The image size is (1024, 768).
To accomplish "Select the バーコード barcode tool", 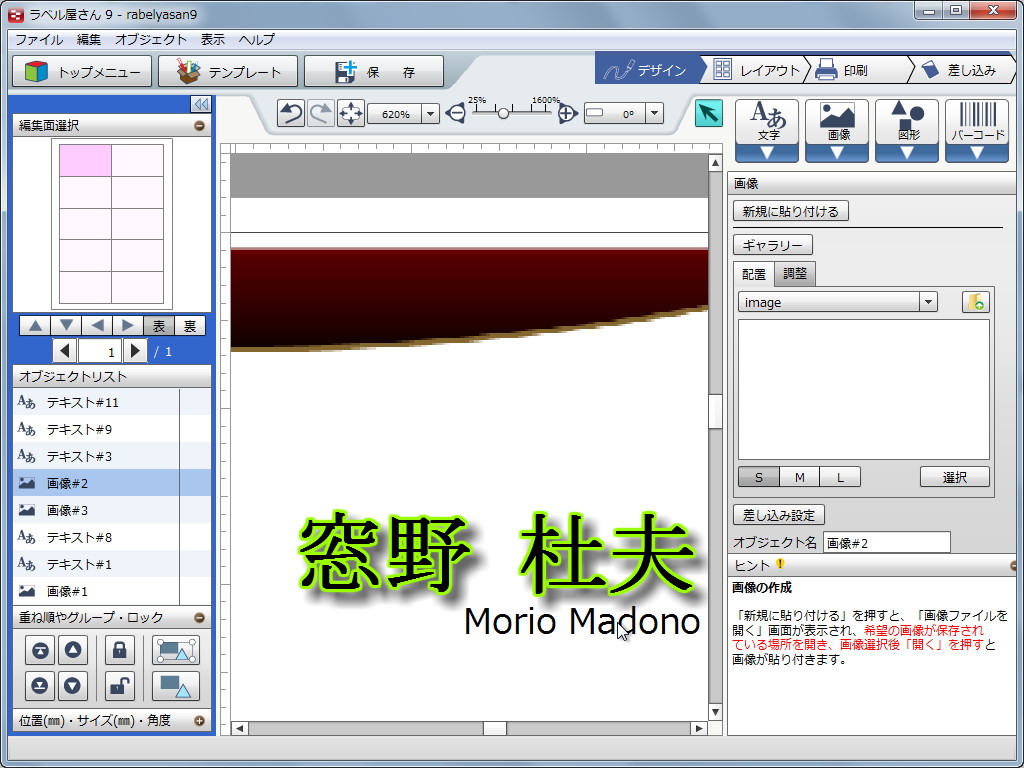I will coord(976,122).
